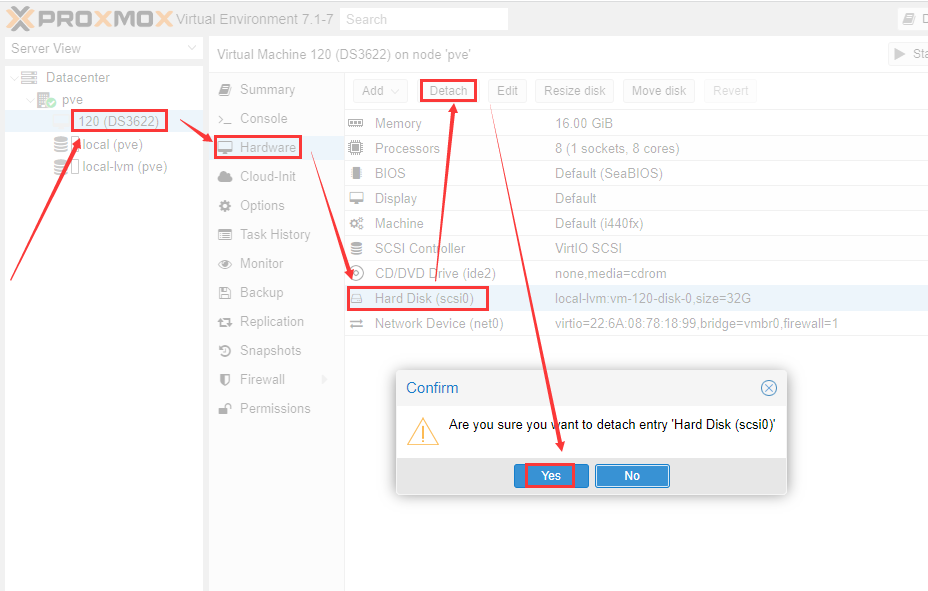Click the warning triangle icon
The height and width of the screenshot is (591, 928).
pyautogui.click(x=423, y=431)
